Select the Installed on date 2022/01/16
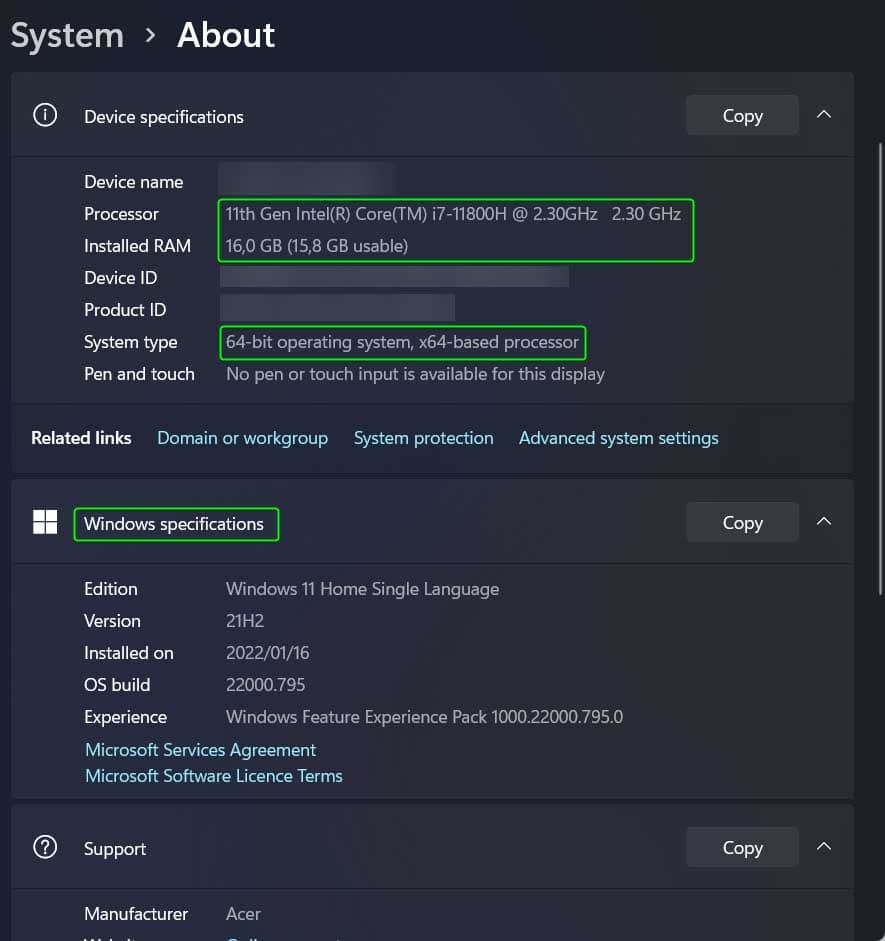Viewport: 885px width, 941px height. pos(268,653)
